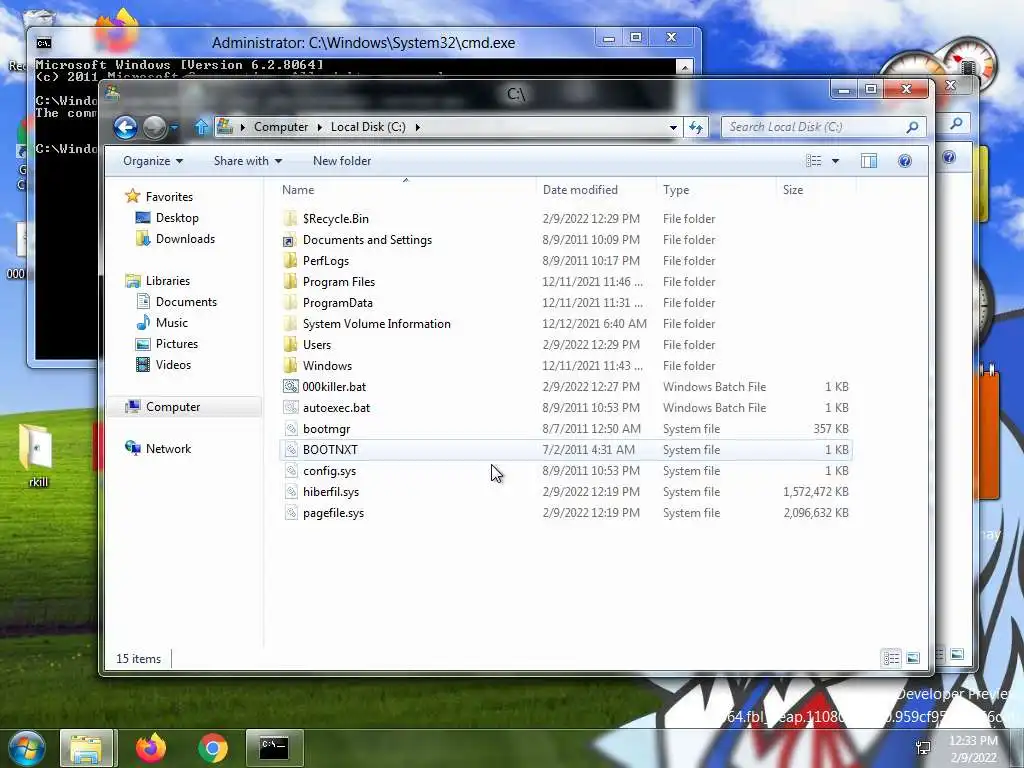Select the autoexec.bat file icon
The image size is (1024, 768).
pyautogui.click(x=290, y=408)
